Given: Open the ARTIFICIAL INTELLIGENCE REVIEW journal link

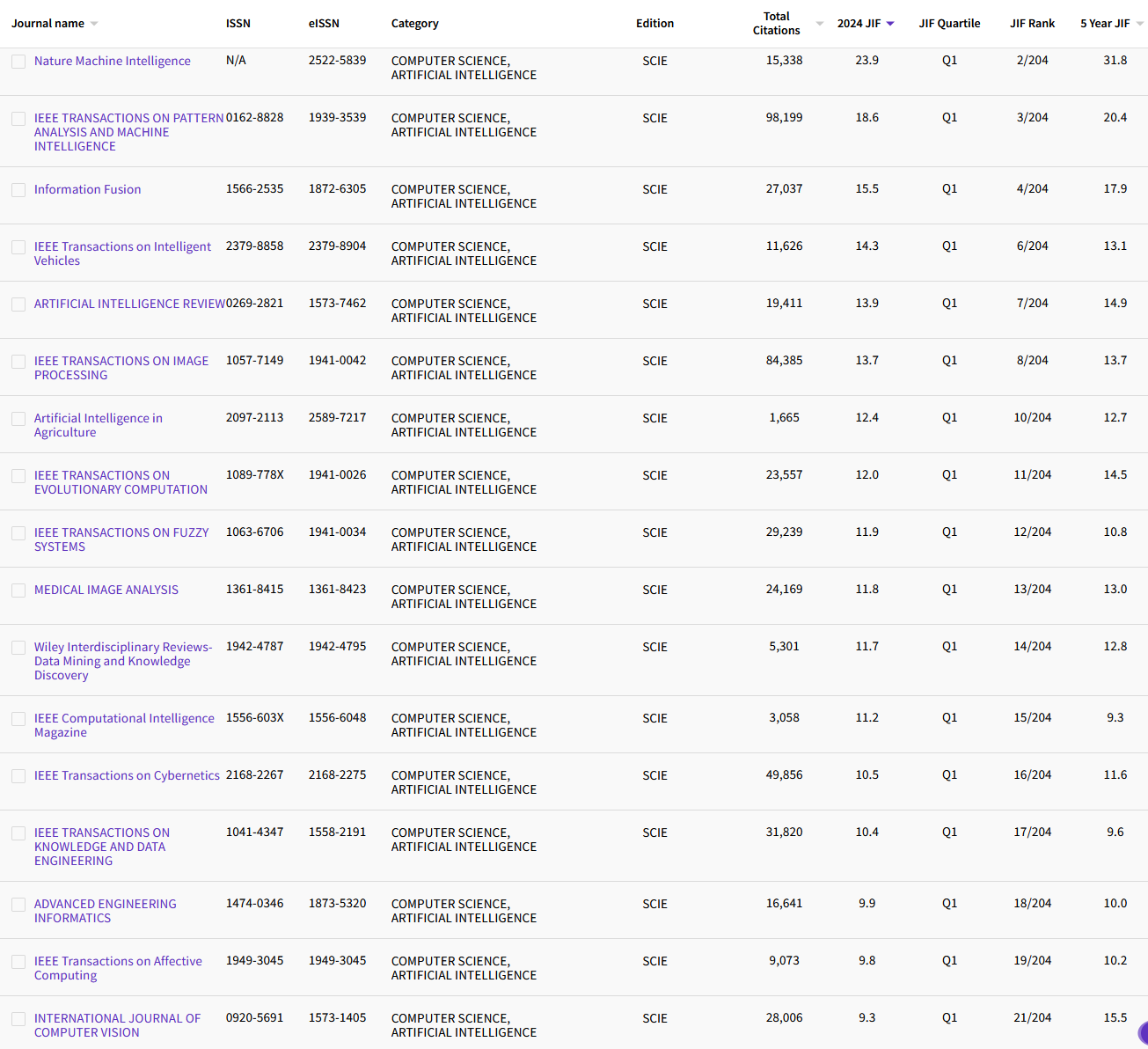Looking at the screenshot, I should click(x=129, y=304).
